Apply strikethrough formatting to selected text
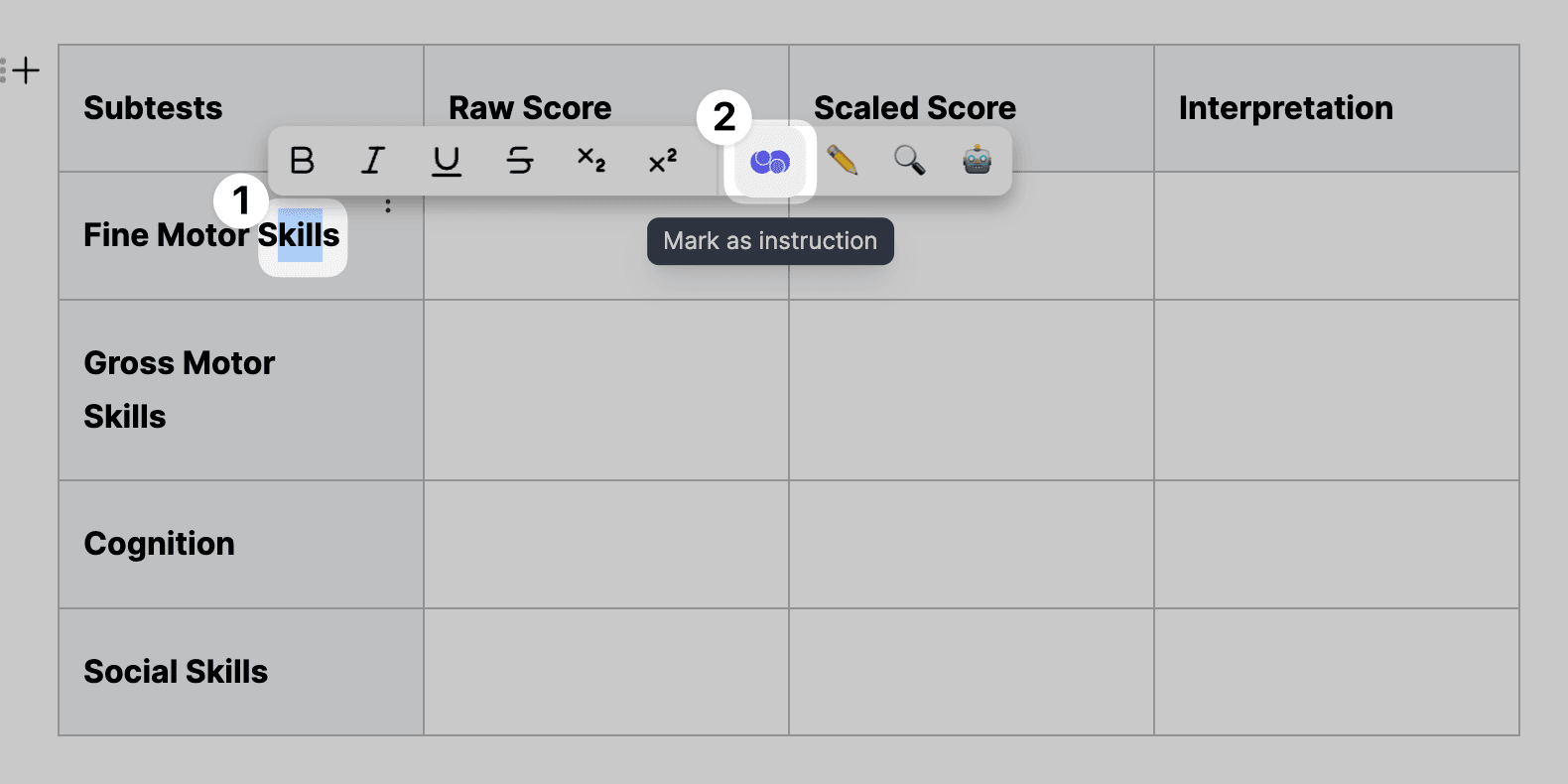The height and width of the screenshot is (784, 1568). click(519, 161)
